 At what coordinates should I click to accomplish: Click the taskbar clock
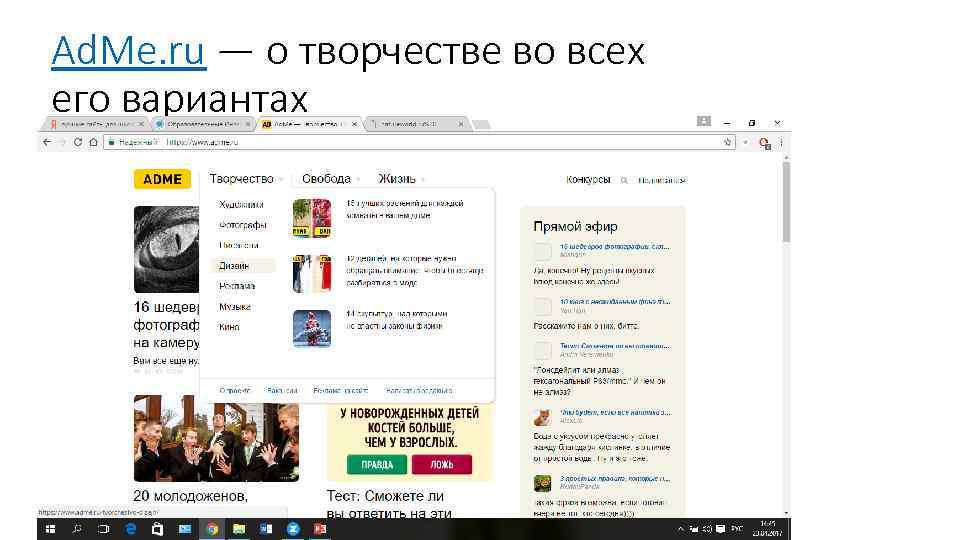click(x=768, y=529)
